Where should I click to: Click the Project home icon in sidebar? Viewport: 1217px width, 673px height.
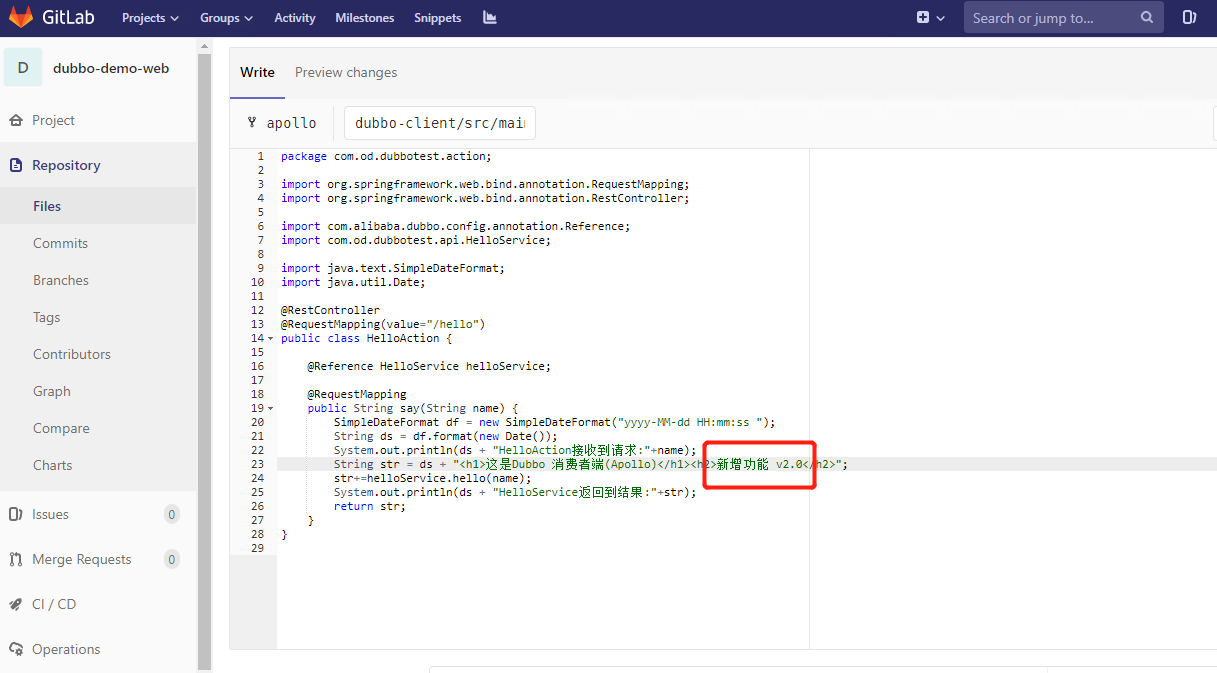[x=16, y=120]
